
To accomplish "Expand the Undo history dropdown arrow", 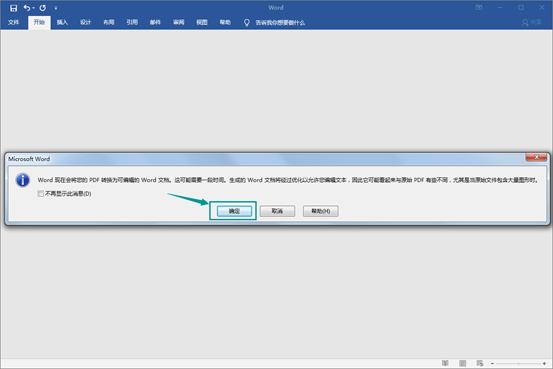I will point(34,8).
